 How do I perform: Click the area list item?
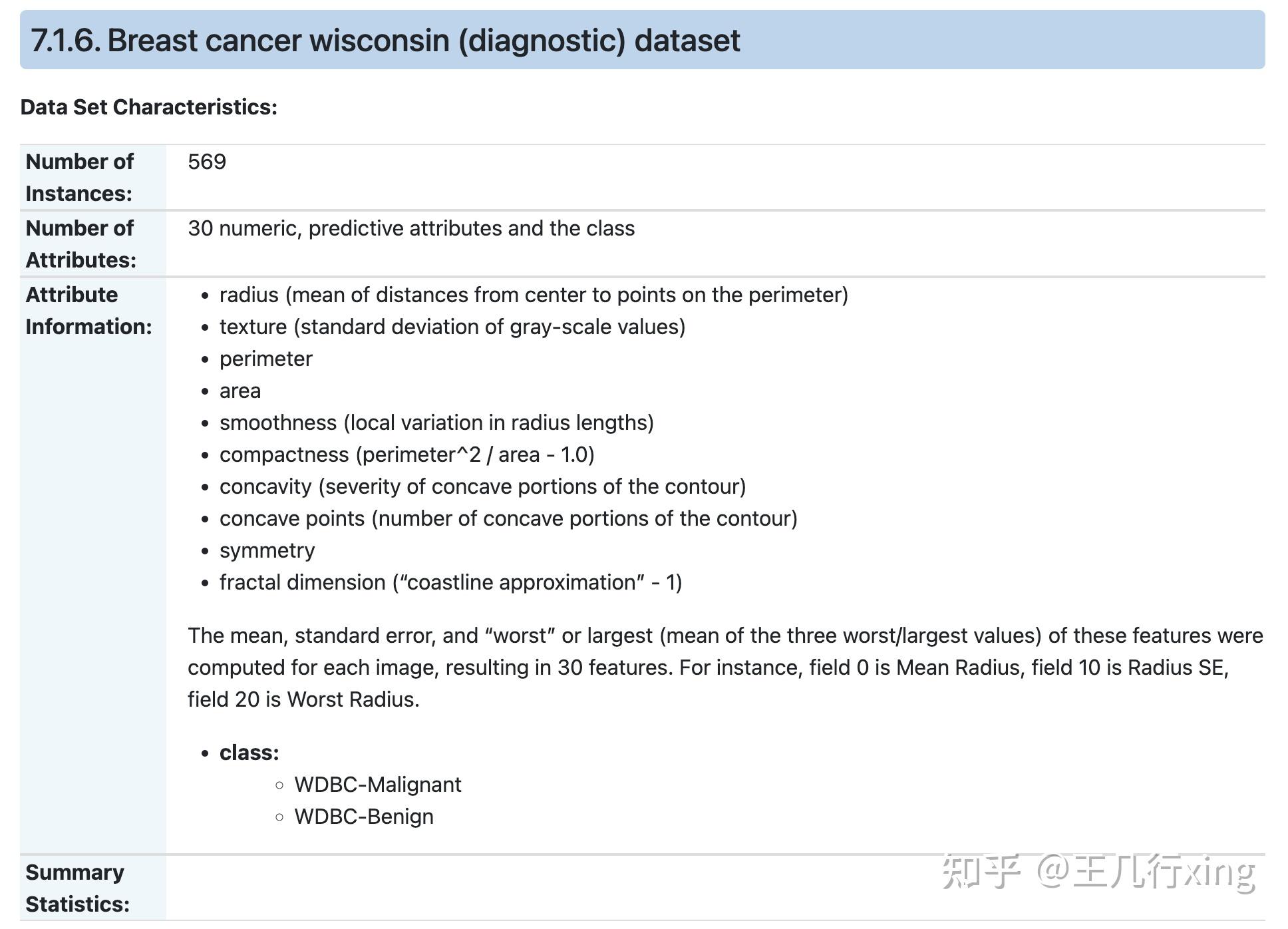240,391
